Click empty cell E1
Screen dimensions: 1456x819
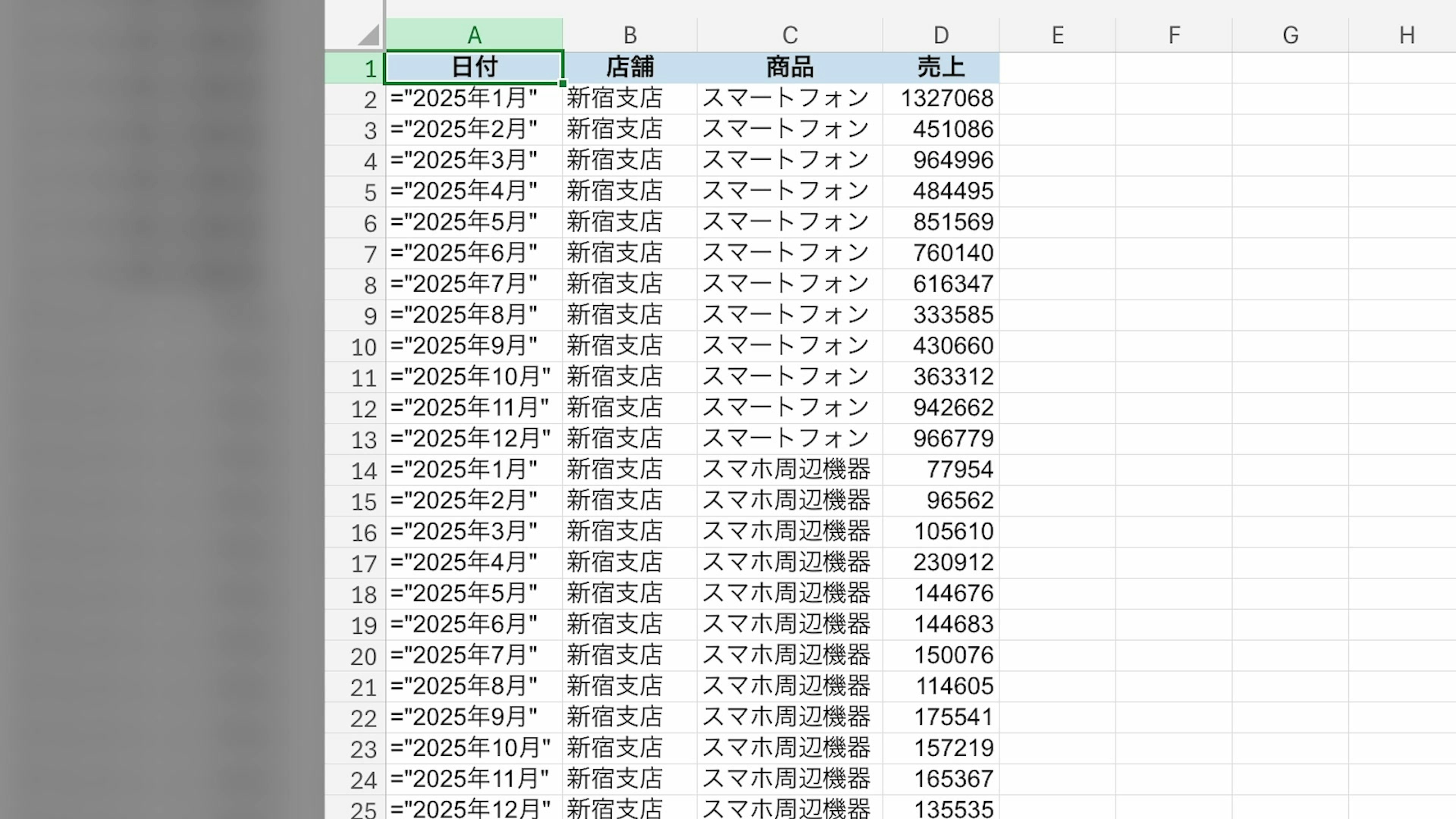1057,67
